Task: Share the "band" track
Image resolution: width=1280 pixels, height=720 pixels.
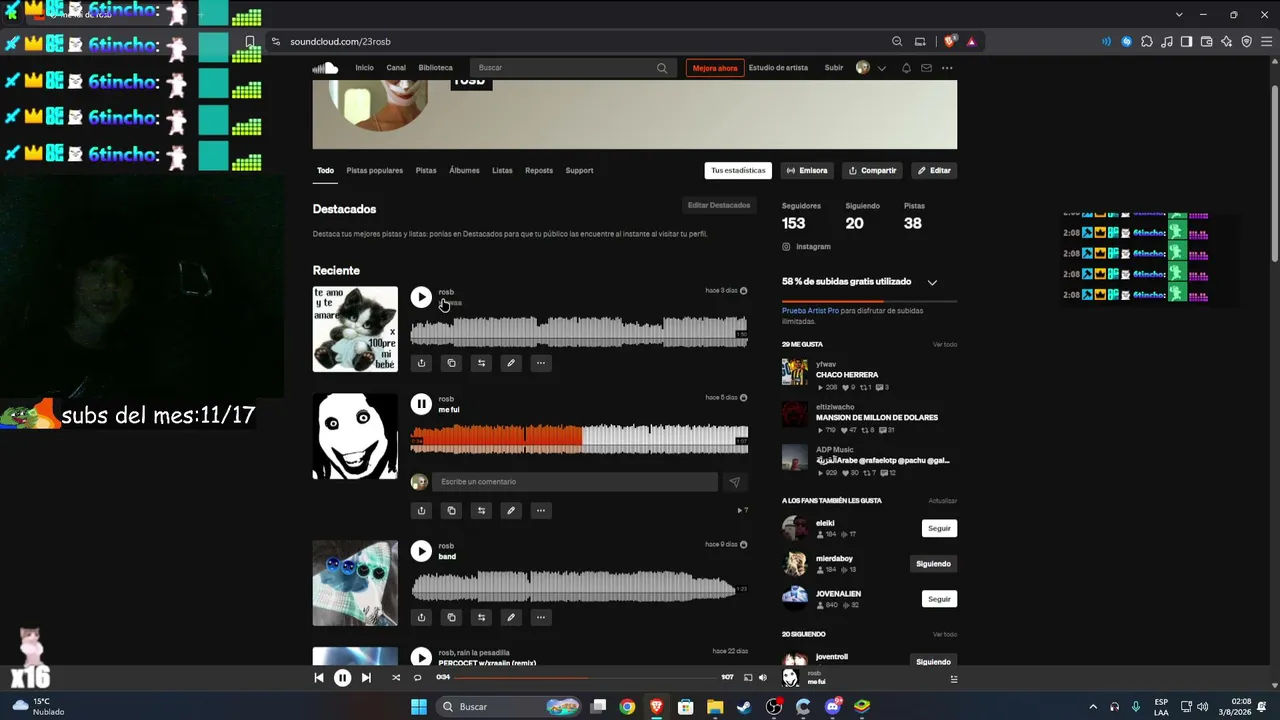Action: tap(421, 617)
